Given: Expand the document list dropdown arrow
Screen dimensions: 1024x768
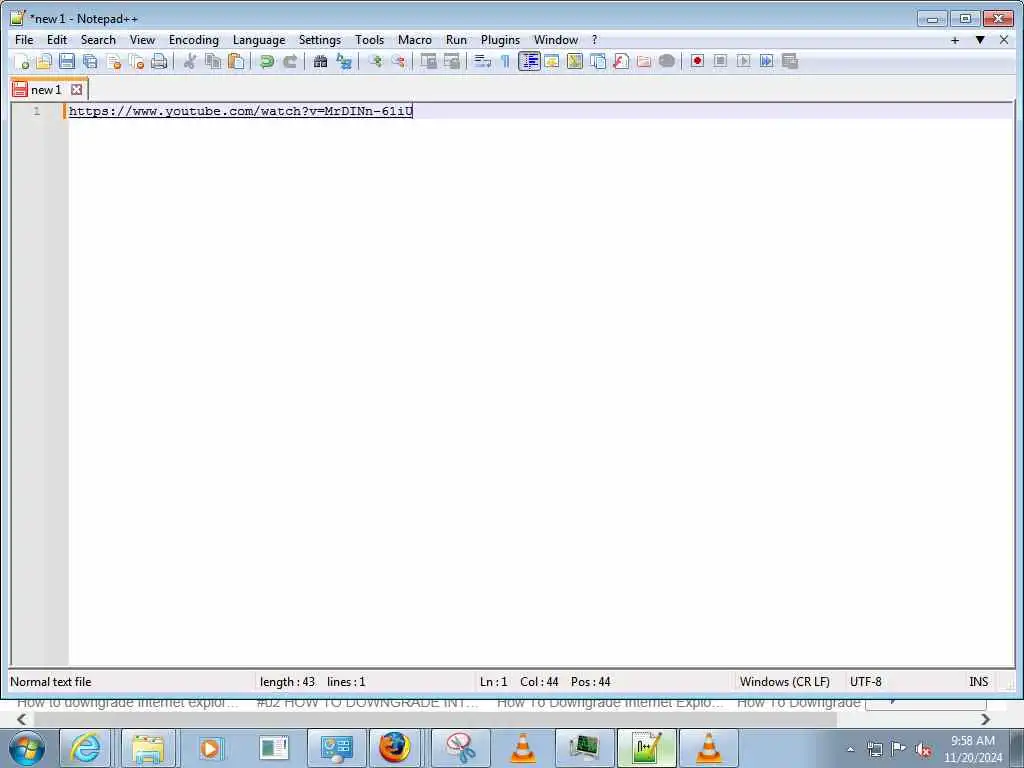Looking at the screenshot, I should (x=980, y=40).
